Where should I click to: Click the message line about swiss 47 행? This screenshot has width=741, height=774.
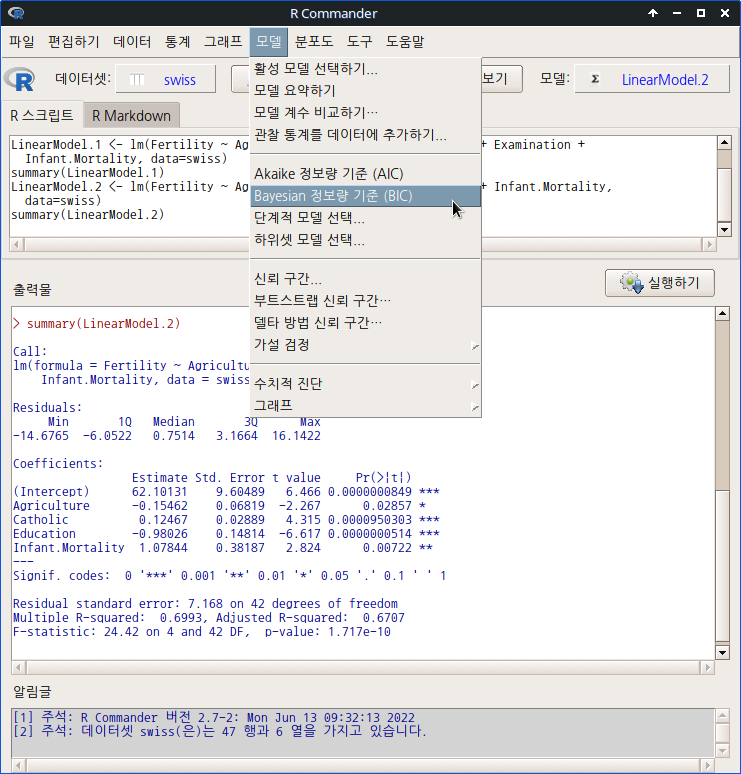click(x=220, y=731)
